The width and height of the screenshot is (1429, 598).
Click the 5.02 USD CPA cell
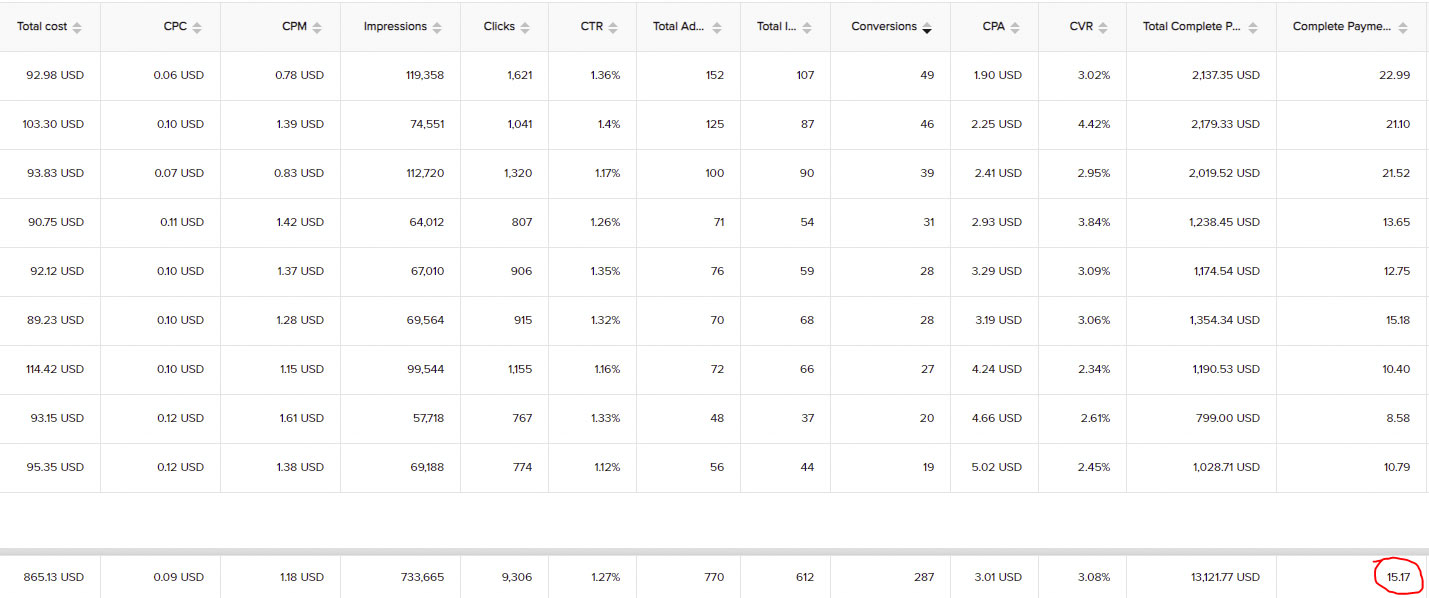(997, 467)
